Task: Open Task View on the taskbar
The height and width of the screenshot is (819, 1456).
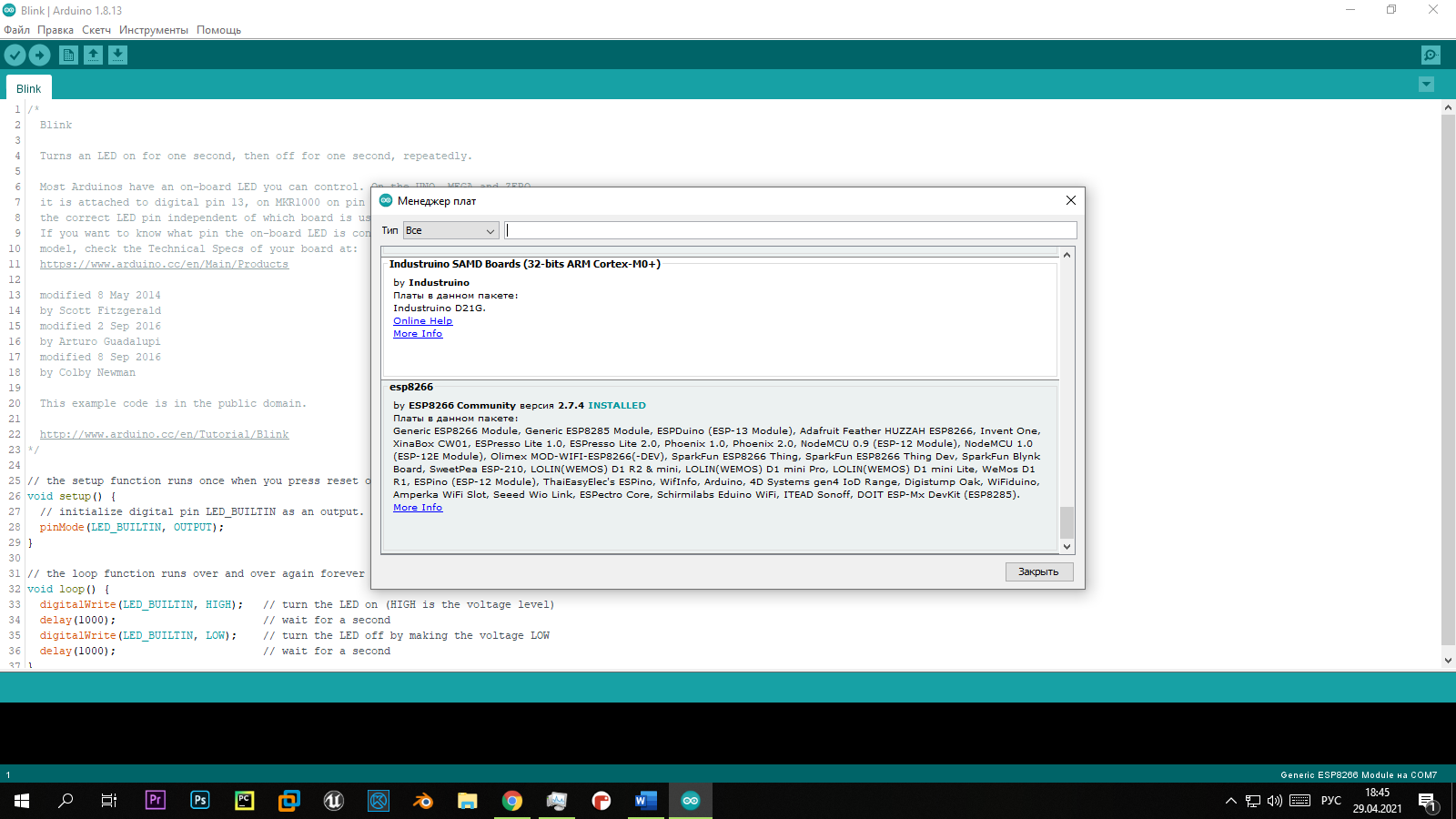Action: [x=109, y=801]
